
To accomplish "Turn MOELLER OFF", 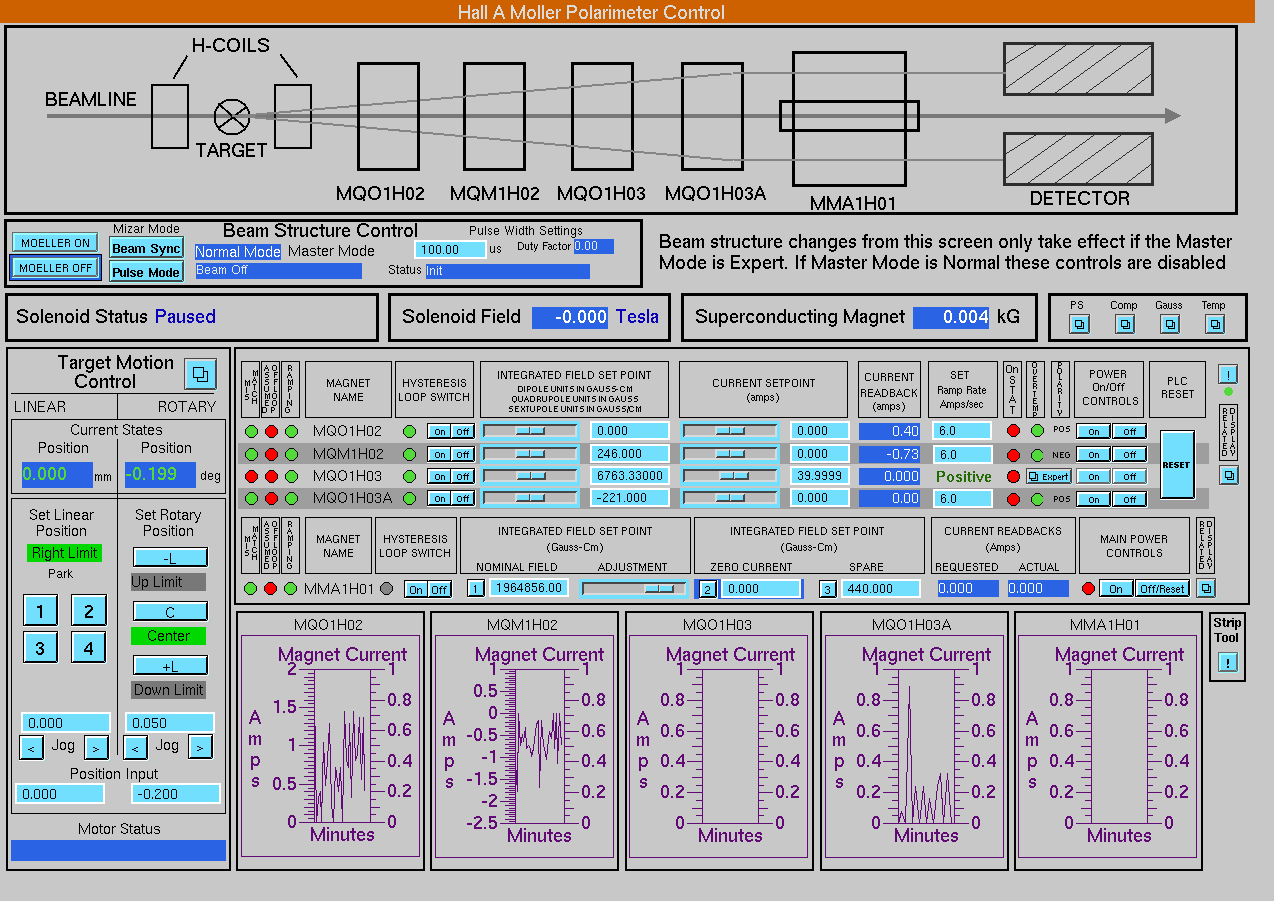I will [55, 268].
